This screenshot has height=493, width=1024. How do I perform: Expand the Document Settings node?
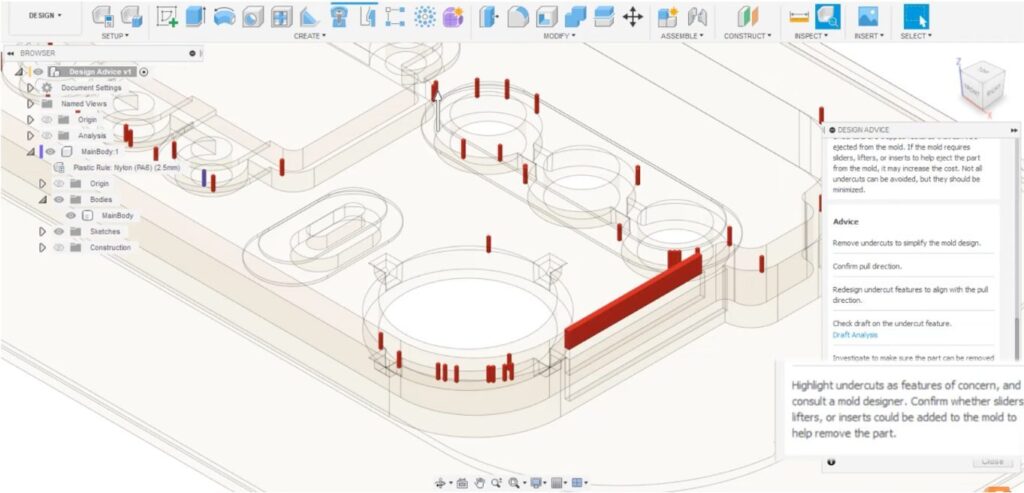[x=30, y=87]
